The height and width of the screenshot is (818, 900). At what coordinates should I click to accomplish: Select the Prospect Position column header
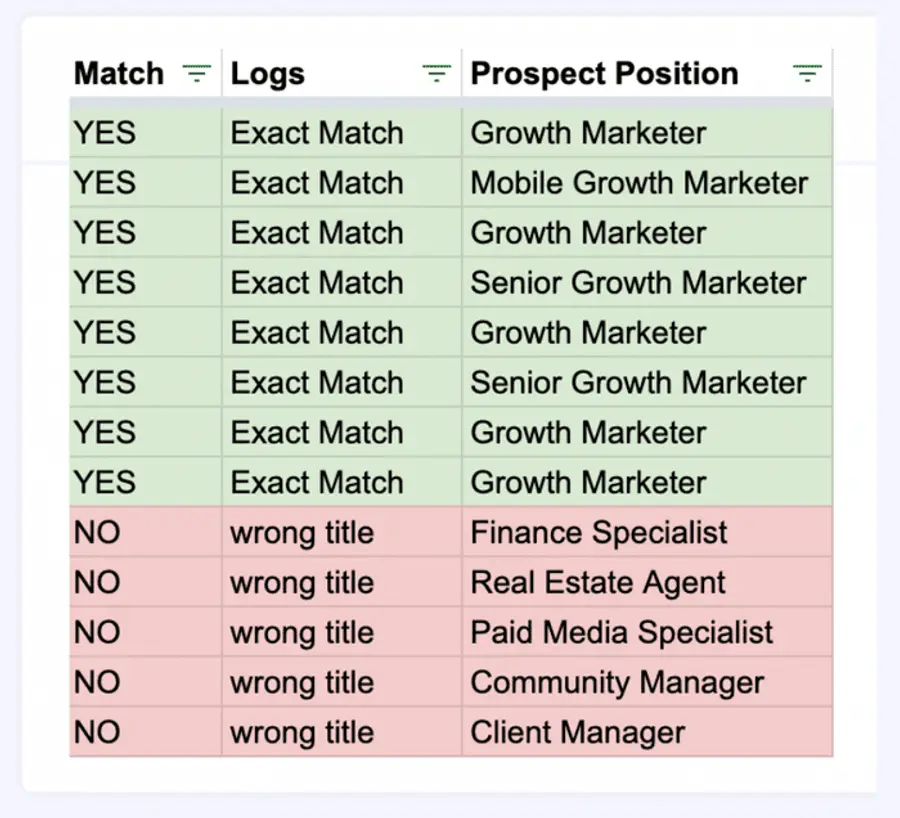(x=647, y=73)
